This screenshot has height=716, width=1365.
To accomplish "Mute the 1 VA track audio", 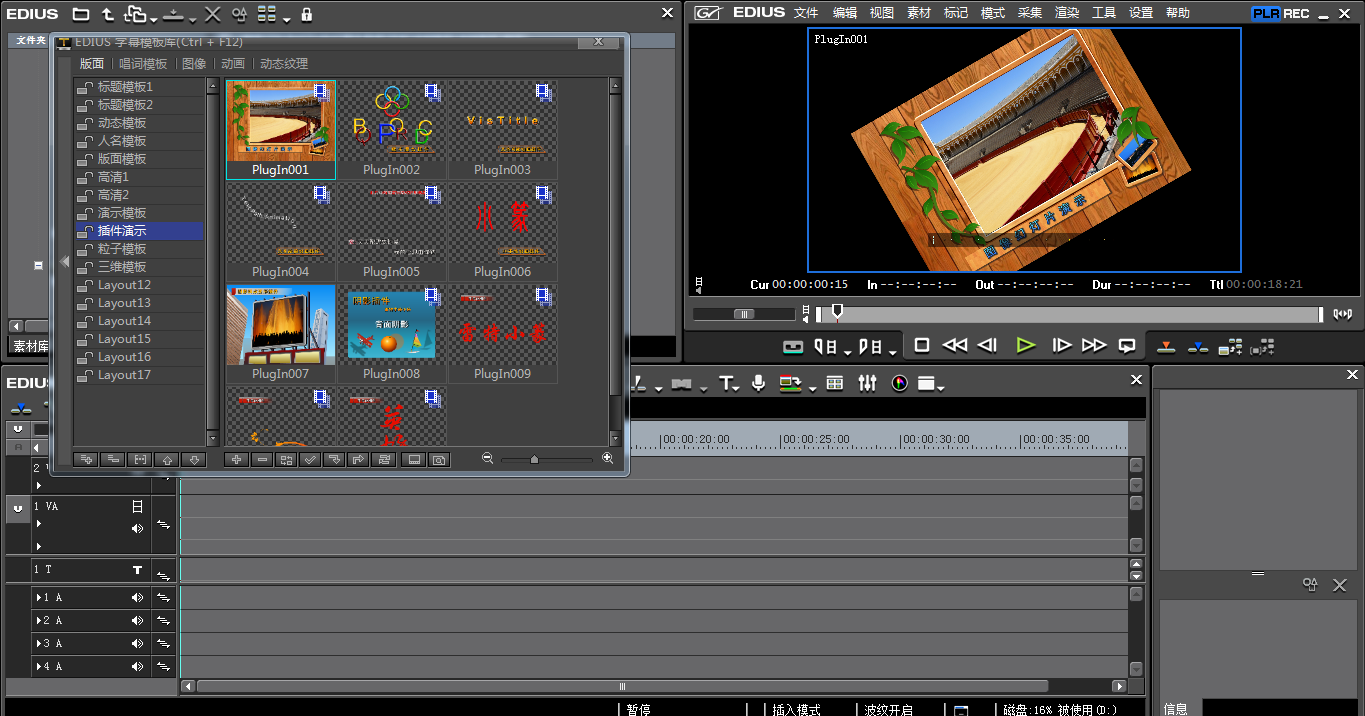I will [138, 528].
